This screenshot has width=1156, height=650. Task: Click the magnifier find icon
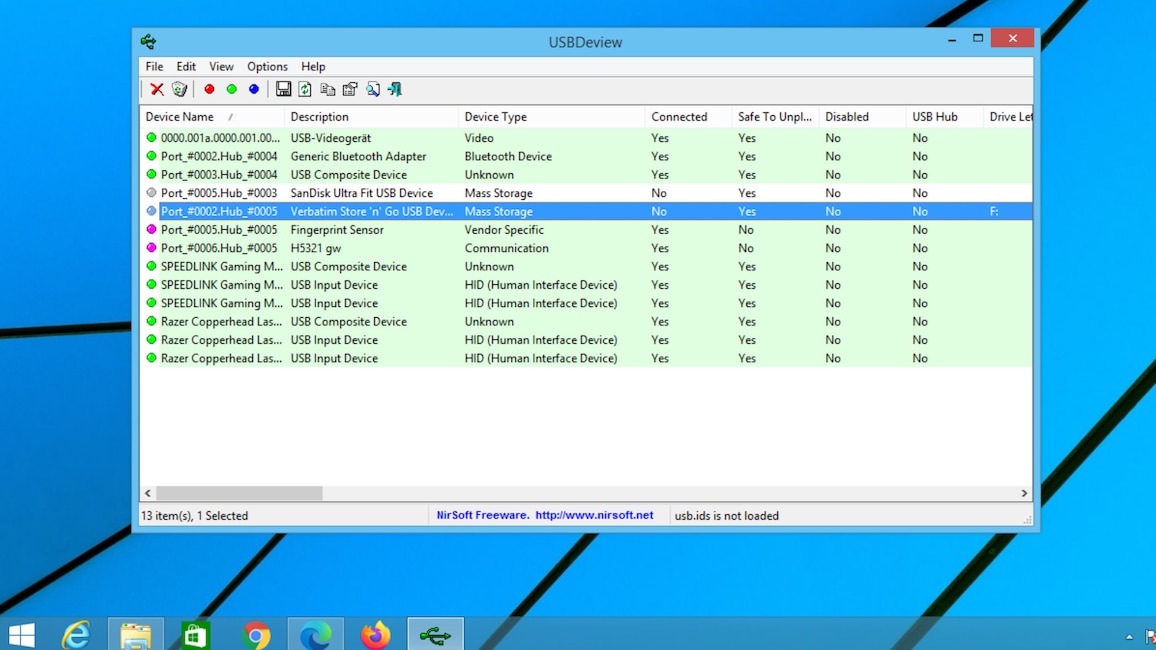[373, 90]
